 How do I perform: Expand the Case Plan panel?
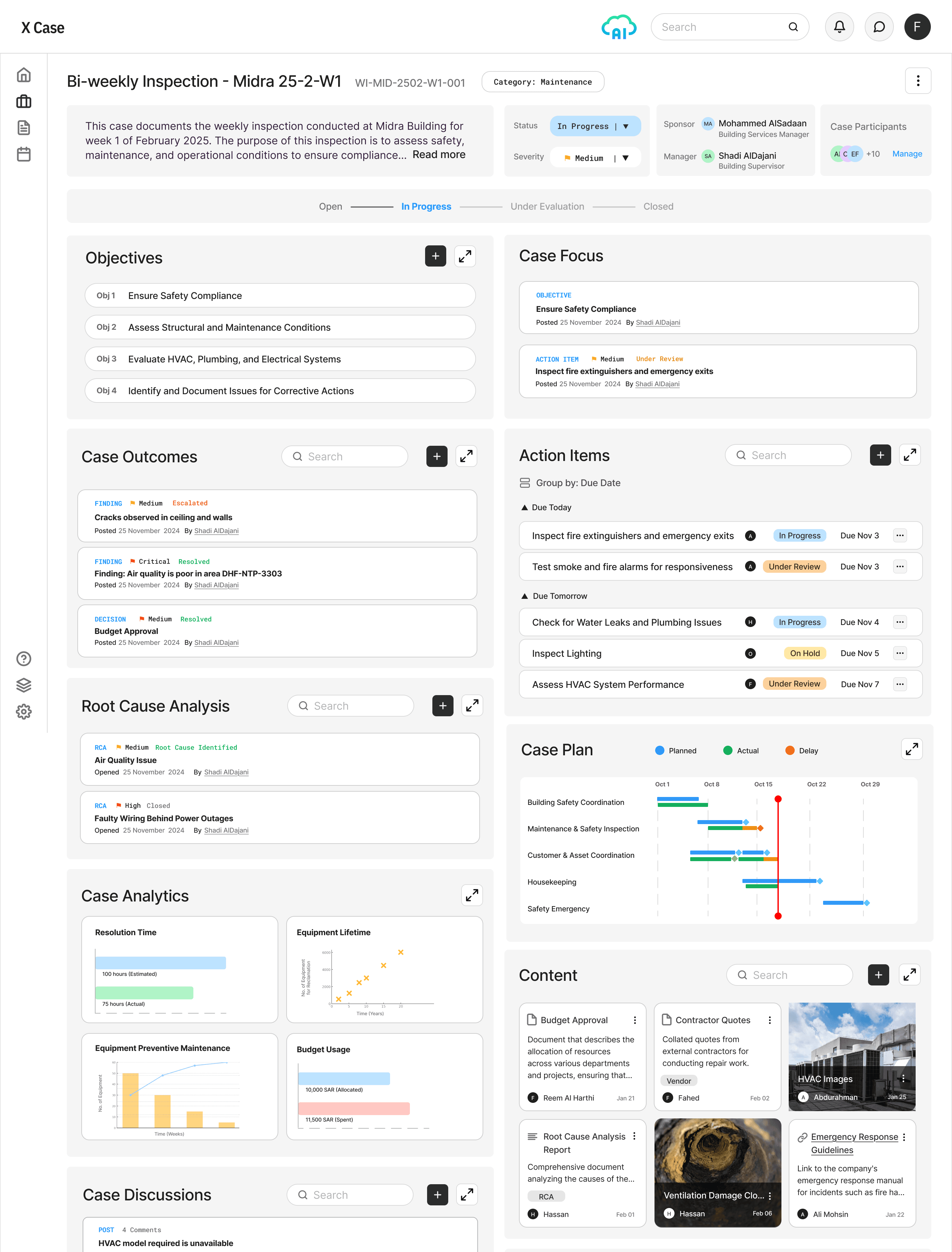coord(911,749)
